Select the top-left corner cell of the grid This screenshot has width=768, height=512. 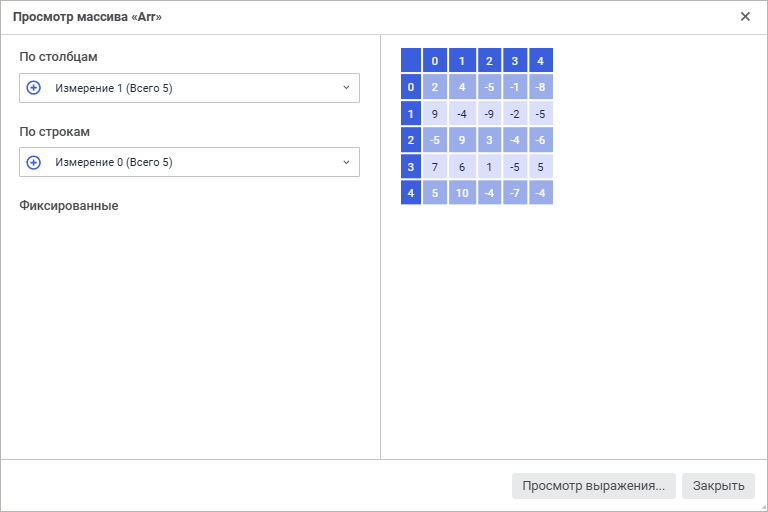[411, 61]
